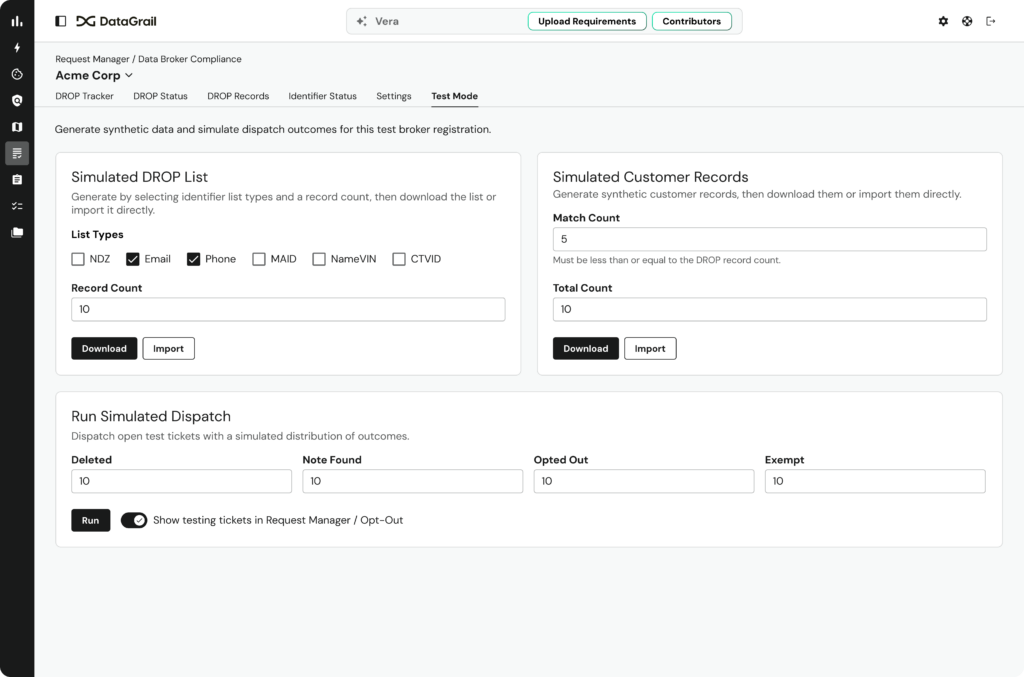Click the help lifebuoy icon

click(967, 22)
